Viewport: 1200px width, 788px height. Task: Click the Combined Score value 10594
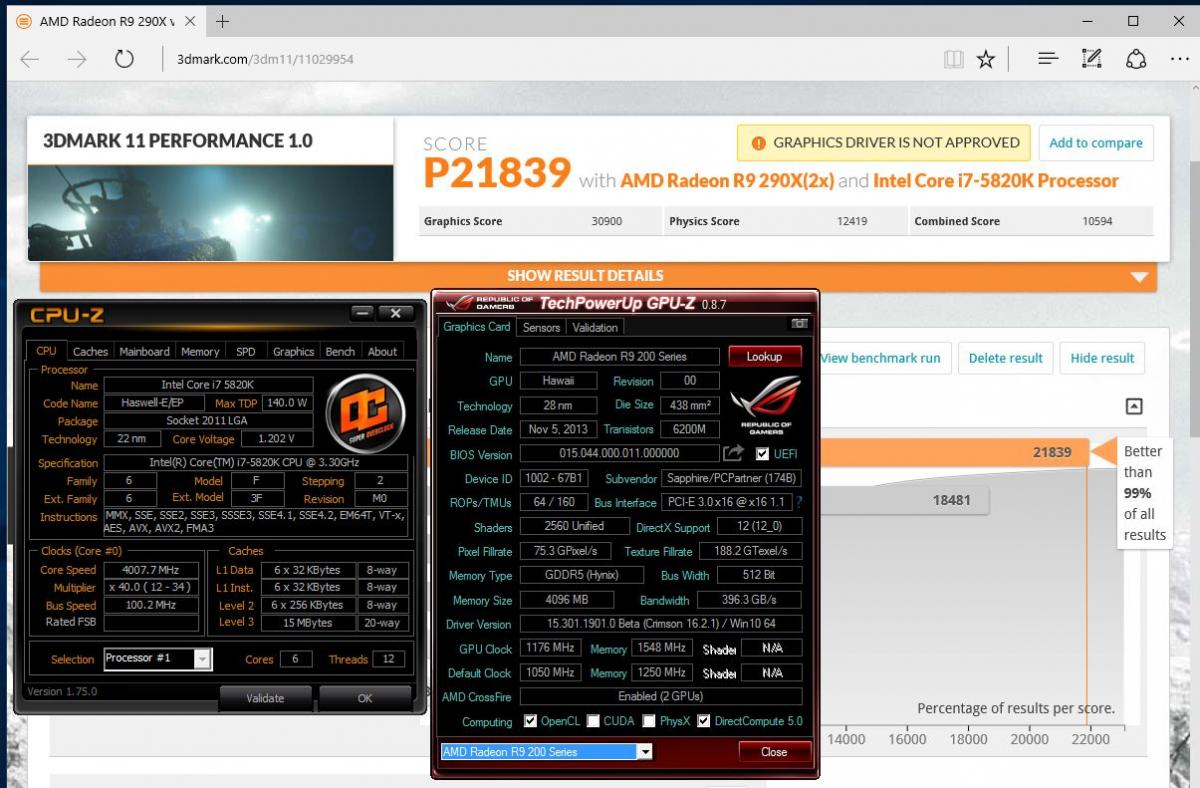1097,221
